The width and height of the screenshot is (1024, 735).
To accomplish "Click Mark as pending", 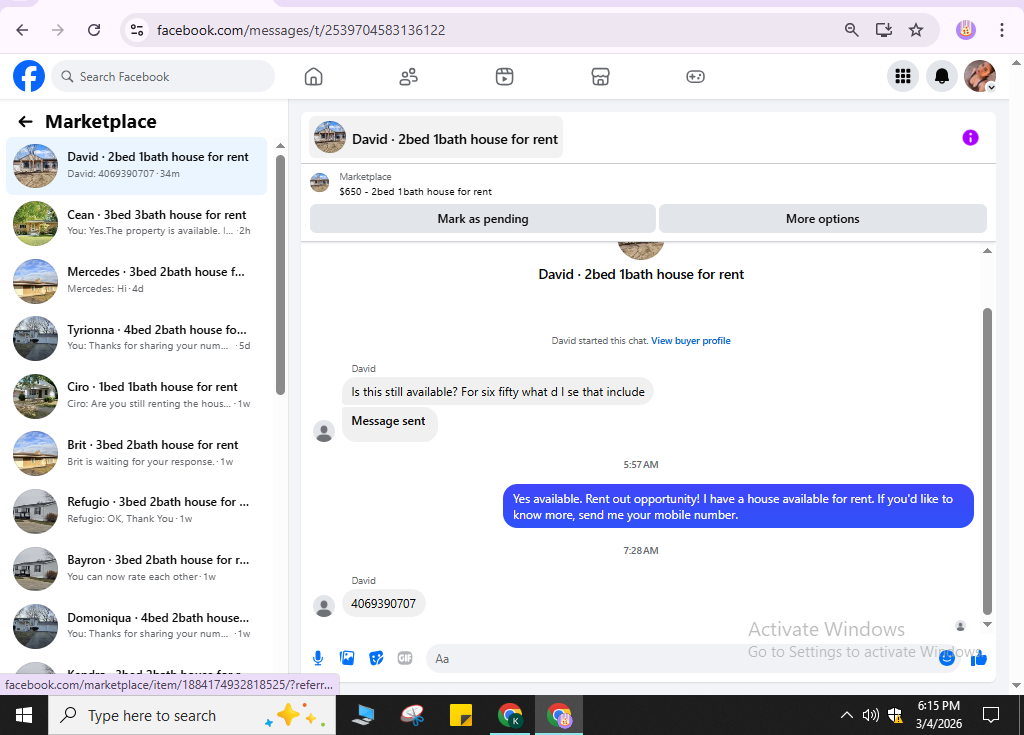I will (x=483, y=219).
